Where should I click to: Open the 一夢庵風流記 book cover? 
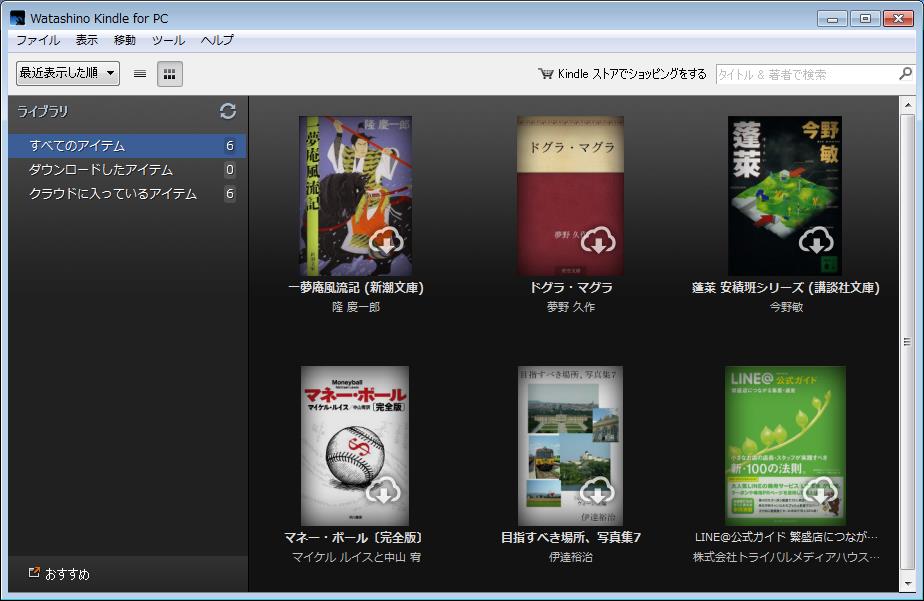(355, 196)
